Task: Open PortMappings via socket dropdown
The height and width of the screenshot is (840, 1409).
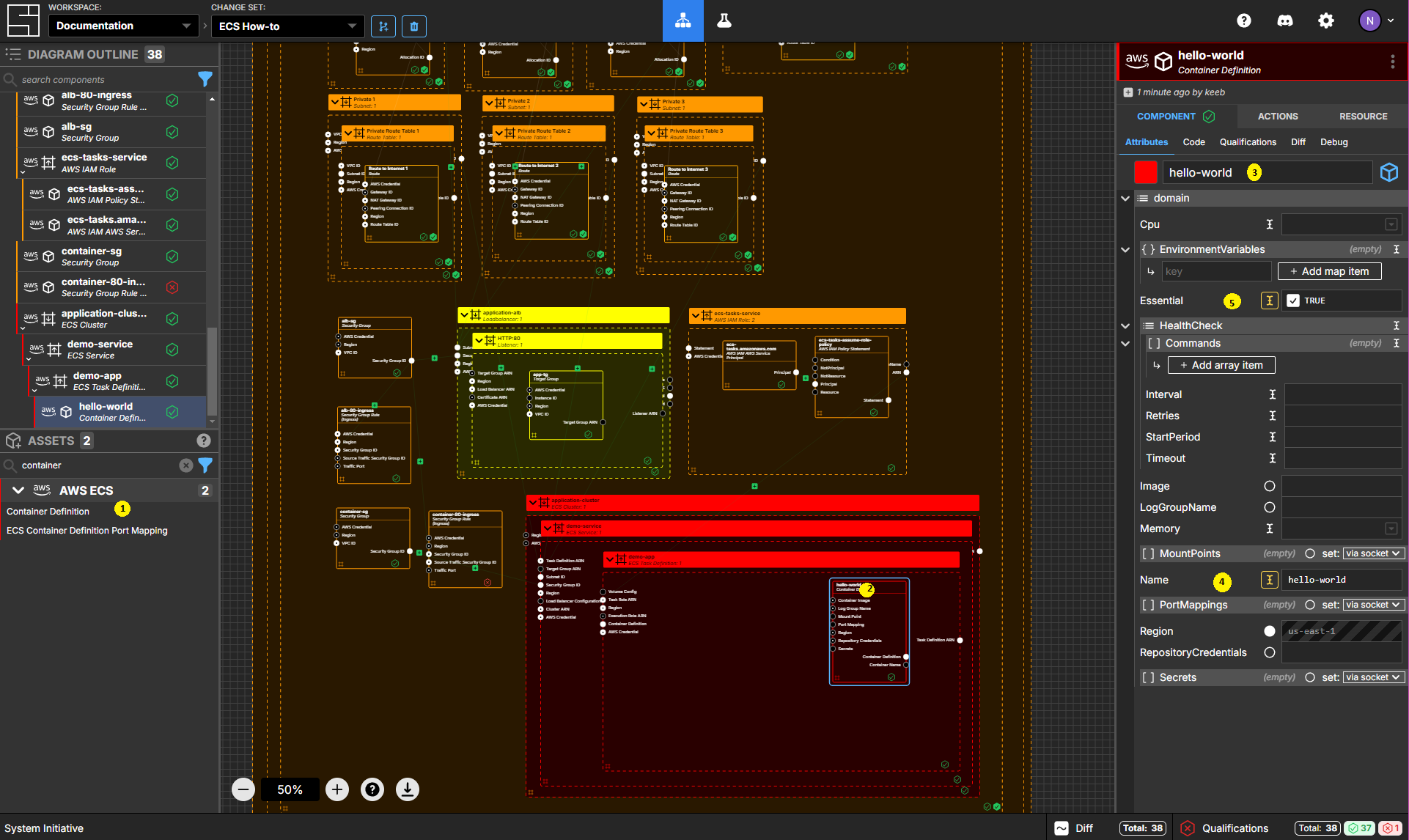Action: pos(1373,605)
